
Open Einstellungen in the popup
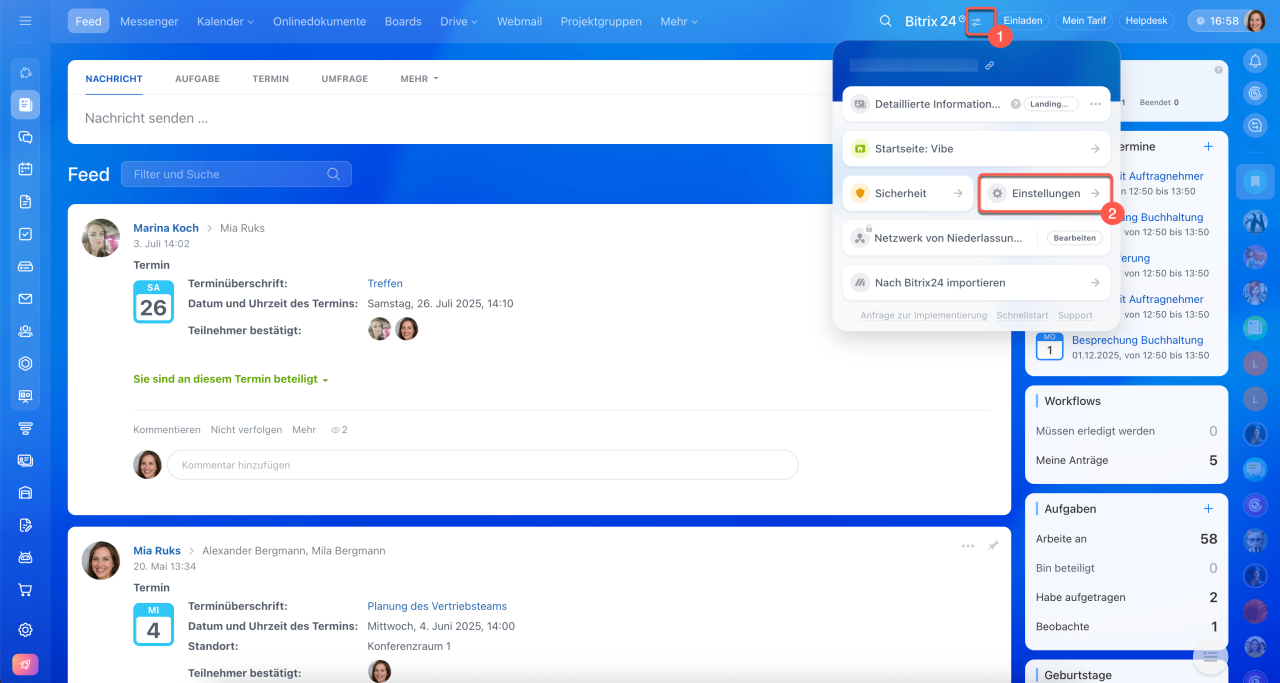(1044, 193)
